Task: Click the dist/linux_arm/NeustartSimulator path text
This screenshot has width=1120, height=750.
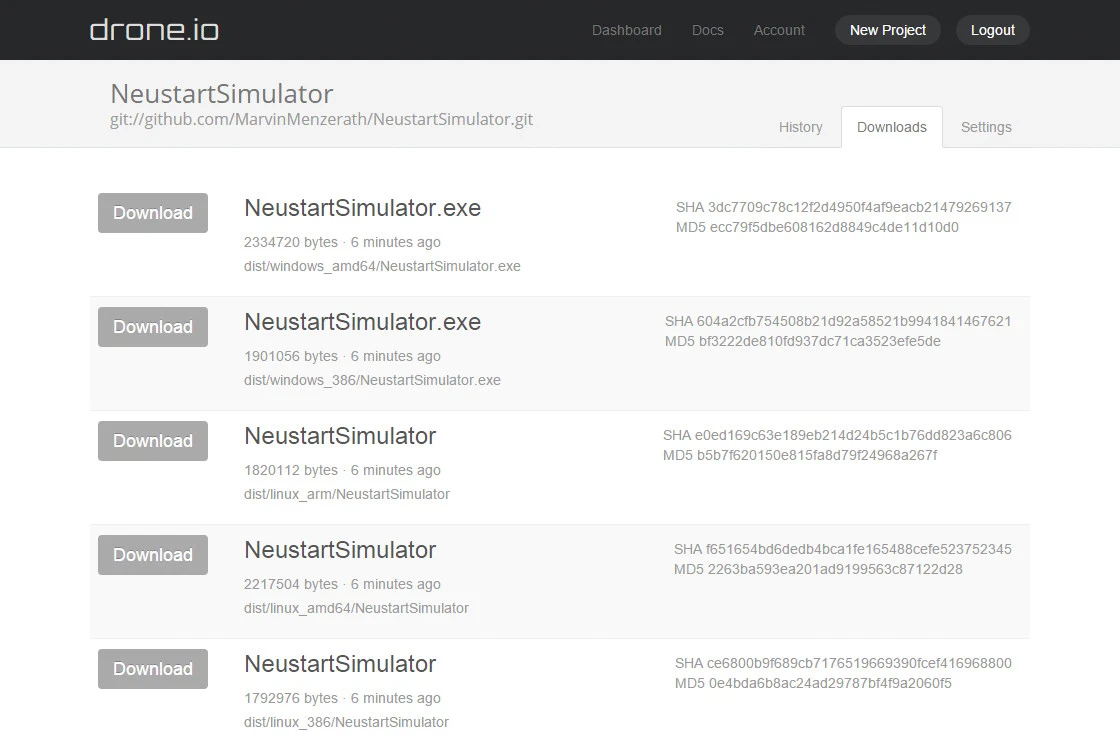Action: (x=346, y=494)
